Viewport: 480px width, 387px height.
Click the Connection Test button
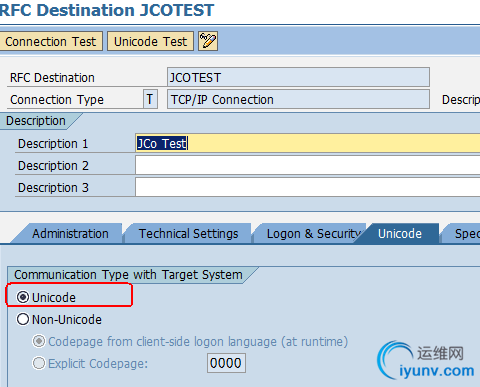(51, 41)
